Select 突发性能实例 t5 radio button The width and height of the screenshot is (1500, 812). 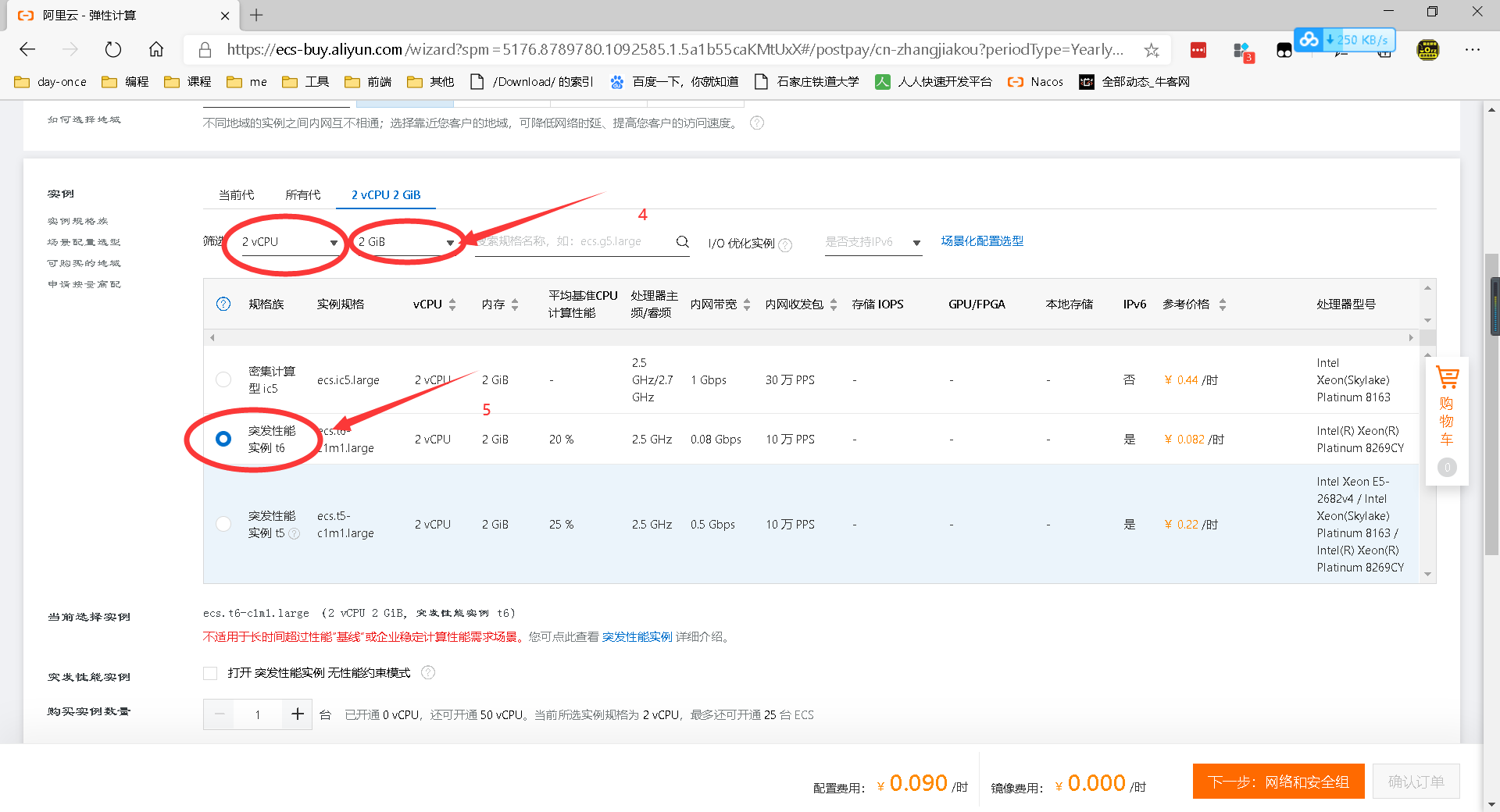click(x=223, y=524)
